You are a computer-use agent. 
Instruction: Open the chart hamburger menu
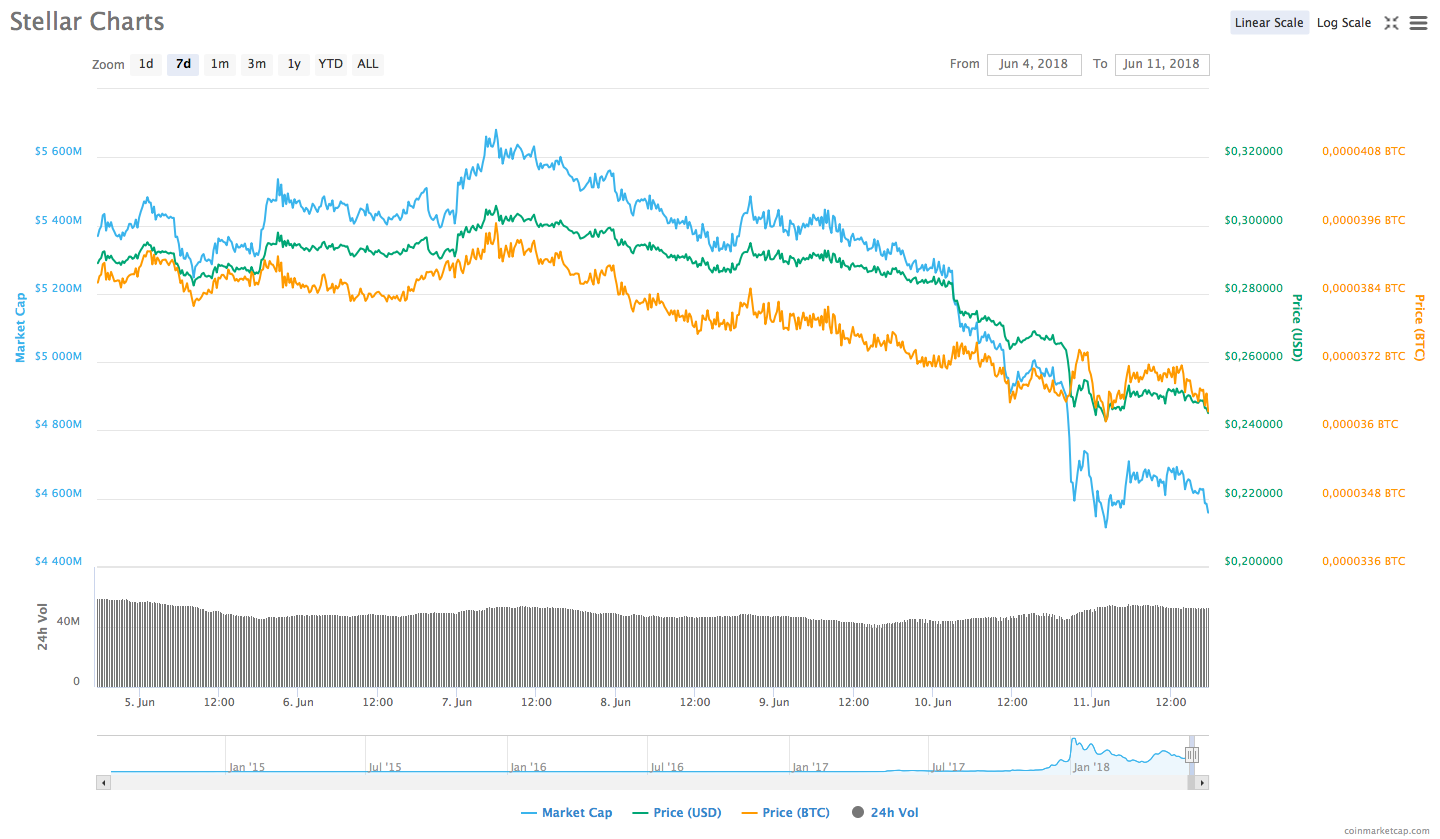[1418, 23]
